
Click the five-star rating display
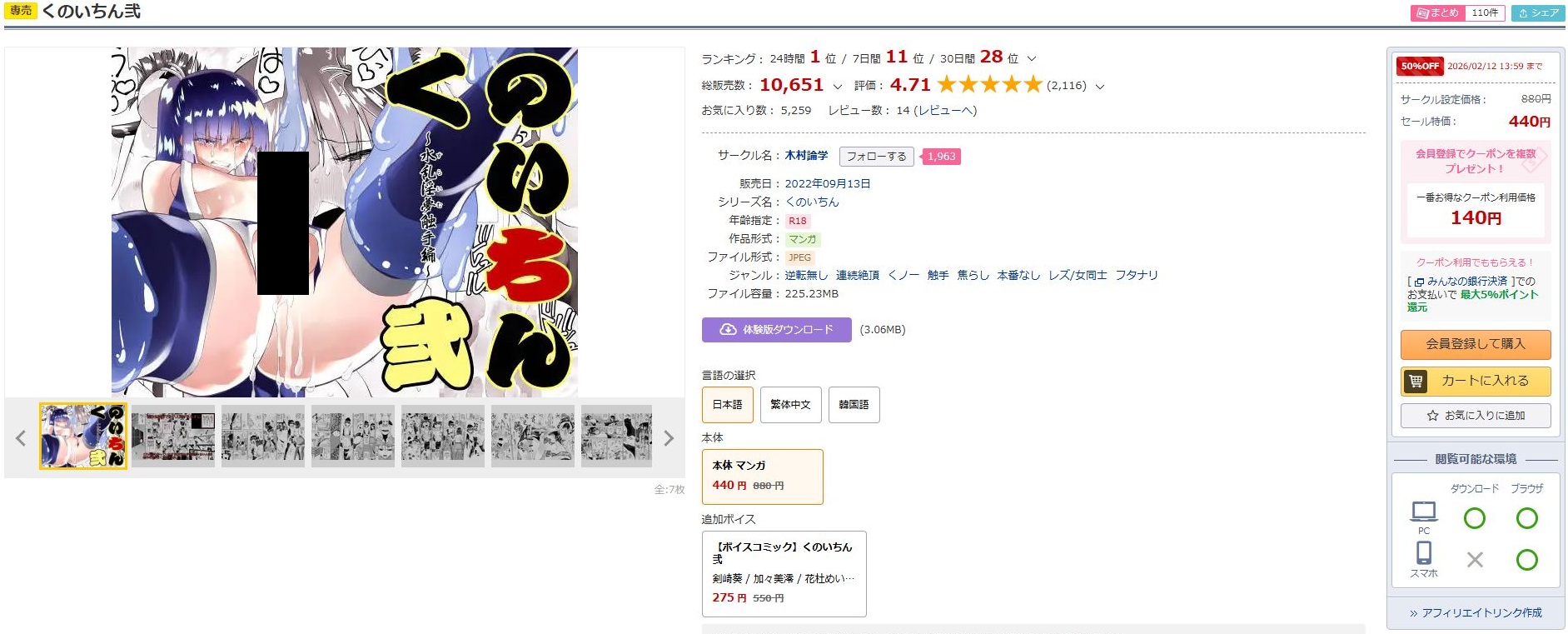[x=989, y=85]
